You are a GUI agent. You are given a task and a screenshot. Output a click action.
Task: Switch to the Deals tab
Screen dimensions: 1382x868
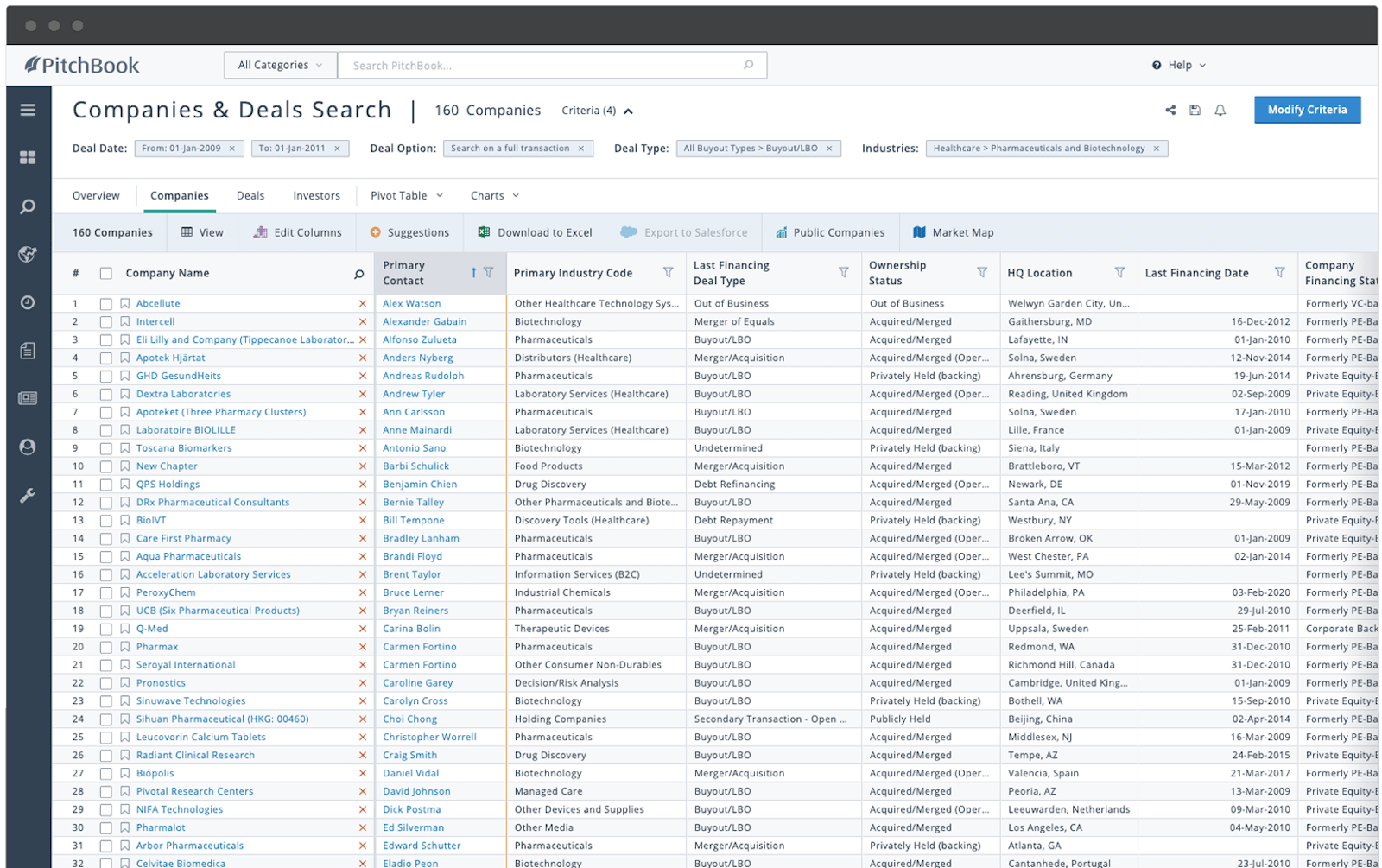coord(250,196)
